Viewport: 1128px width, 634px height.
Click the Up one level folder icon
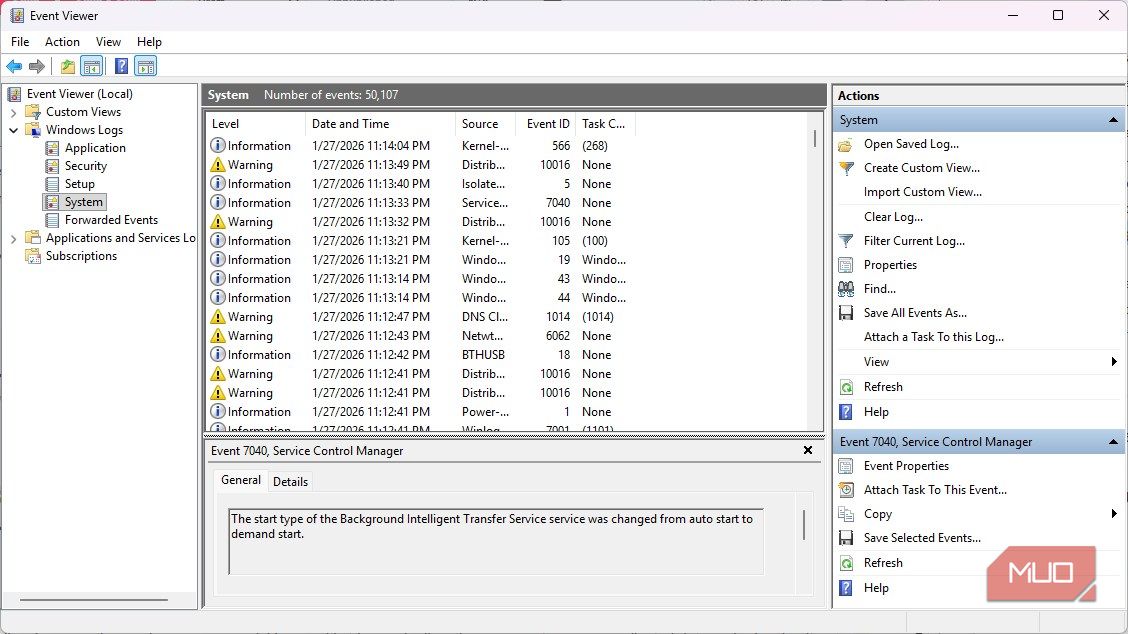(x=68, y=67)
